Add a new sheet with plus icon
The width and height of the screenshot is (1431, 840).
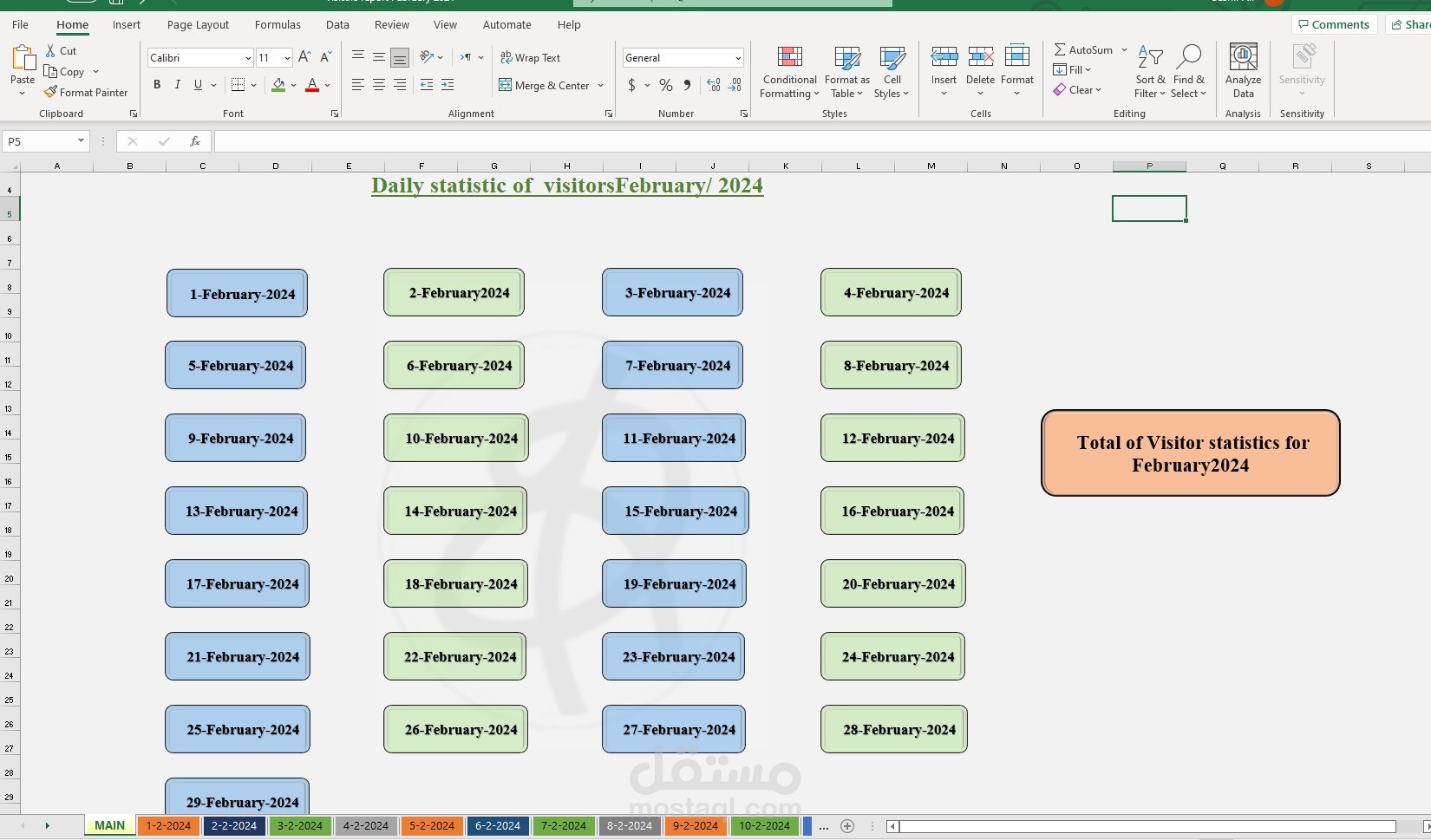point(847,826)
